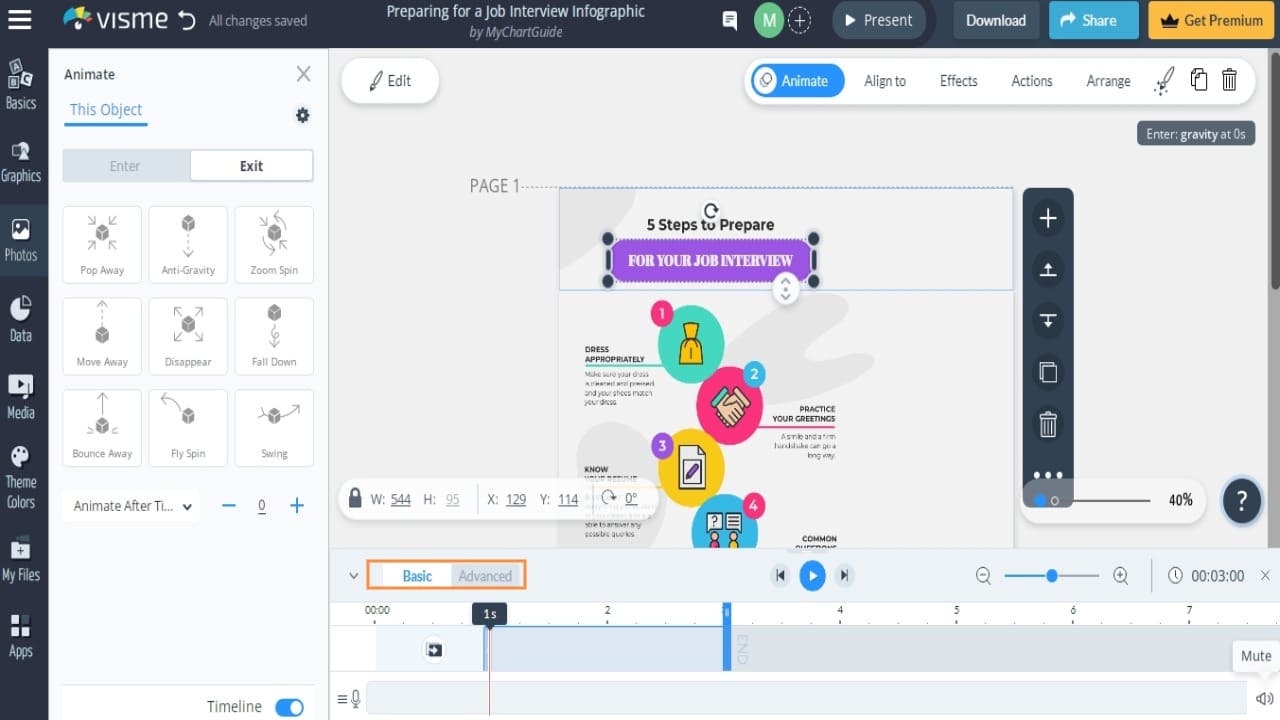Open animation settings gear
The image size is (1280, 720).
pos(303,116)
